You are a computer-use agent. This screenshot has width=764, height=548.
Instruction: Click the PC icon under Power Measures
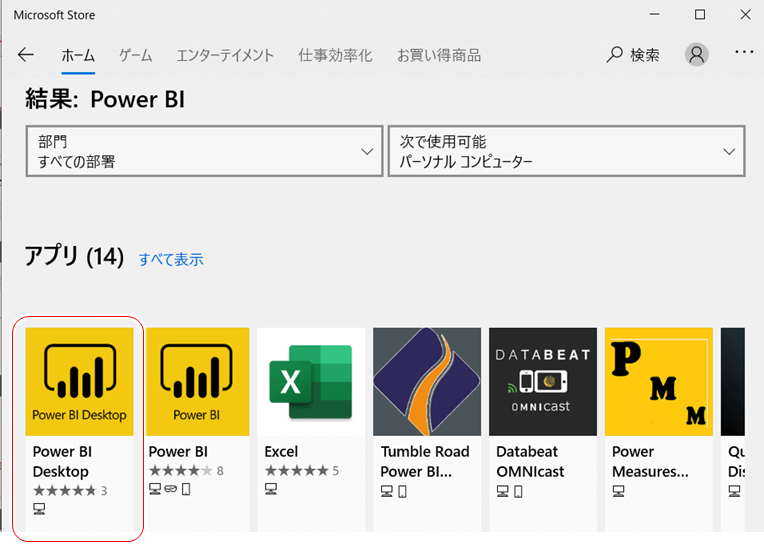619,491
